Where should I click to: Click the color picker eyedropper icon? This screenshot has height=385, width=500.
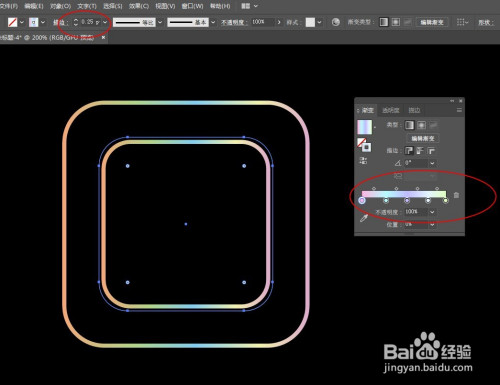tap(364, 218)
